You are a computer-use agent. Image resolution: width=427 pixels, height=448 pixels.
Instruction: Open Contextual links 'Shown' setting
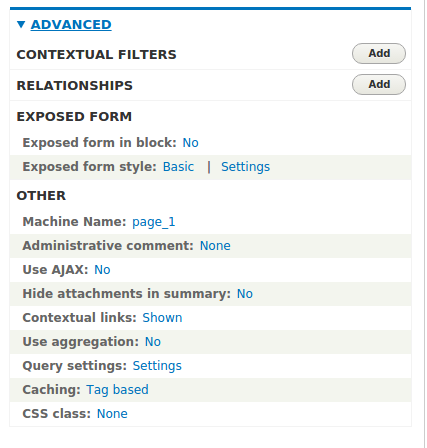(x=162, y=318)
